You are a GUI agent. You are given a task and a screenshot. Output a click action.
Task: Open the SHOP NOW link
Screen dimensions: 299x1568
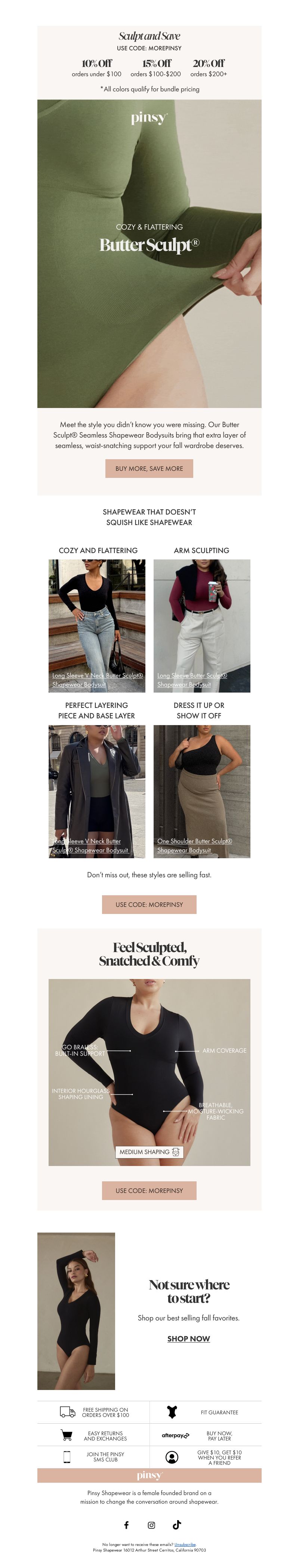(189, 1338)
